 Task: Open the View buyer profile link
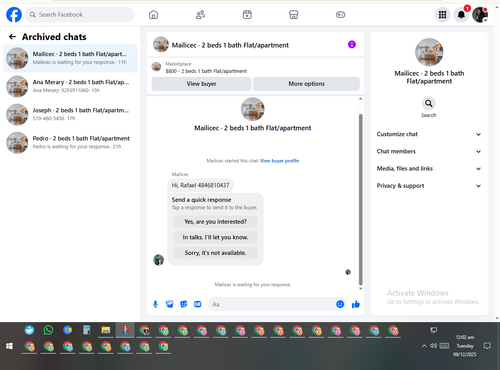279,161
